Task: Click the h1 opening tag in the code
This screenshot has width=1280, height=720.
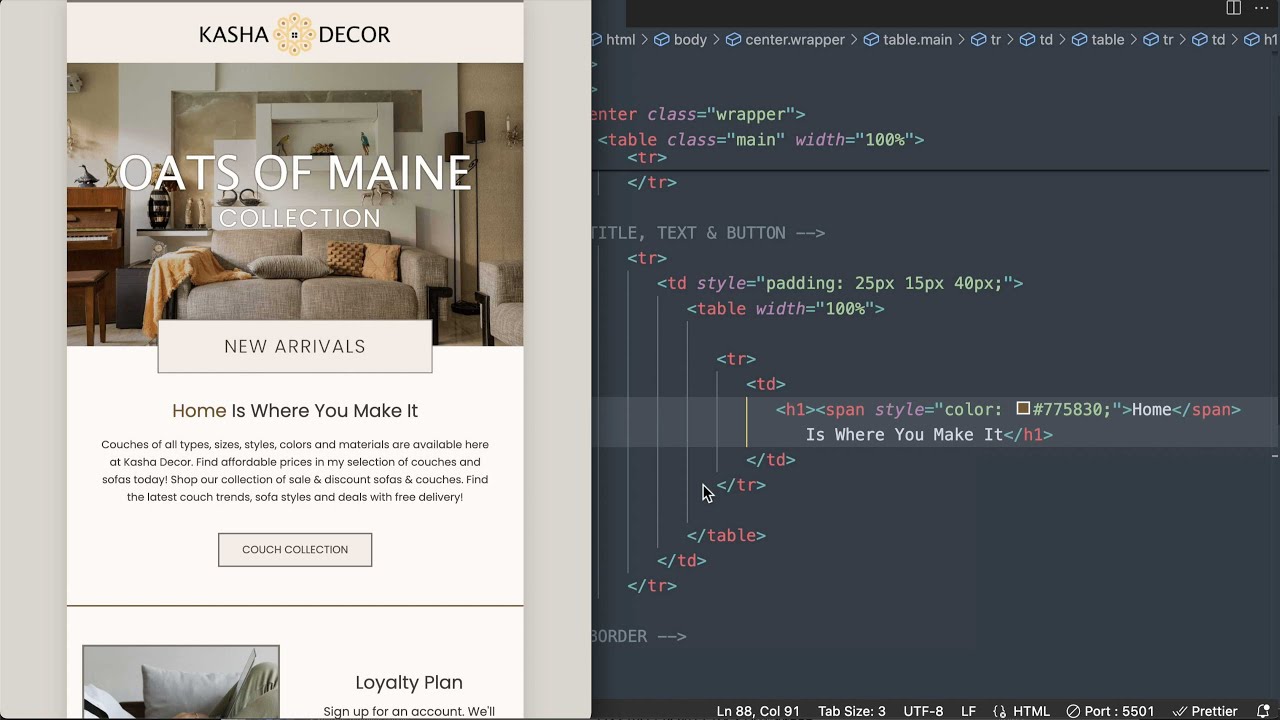Action: [x=795, y=409]
